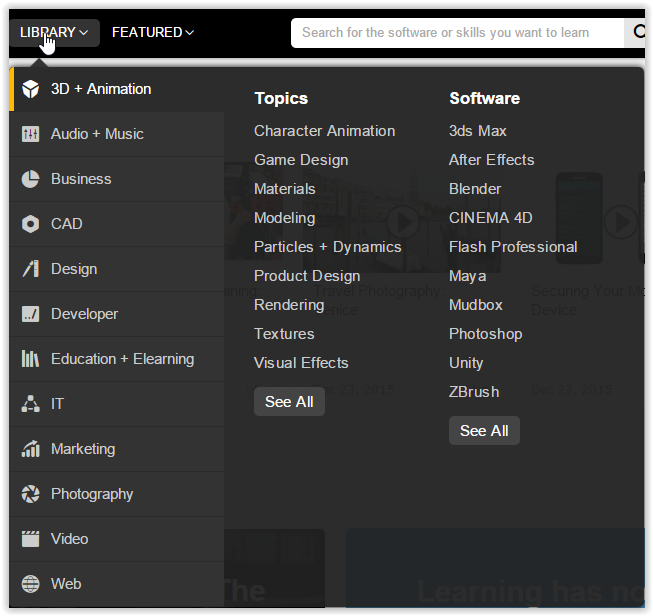Click the IT network icon

coord(30,404)
